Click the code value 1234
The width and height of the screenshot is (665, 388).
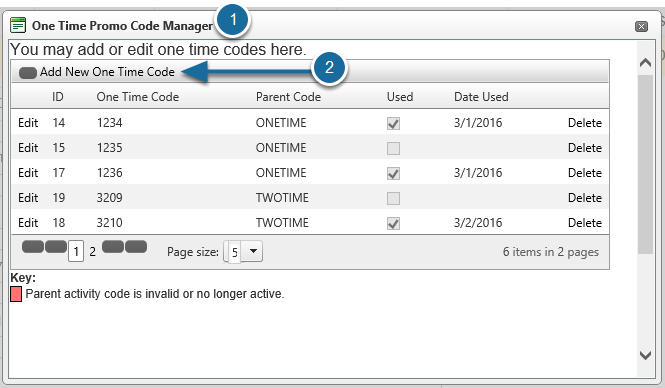point(109,123)
